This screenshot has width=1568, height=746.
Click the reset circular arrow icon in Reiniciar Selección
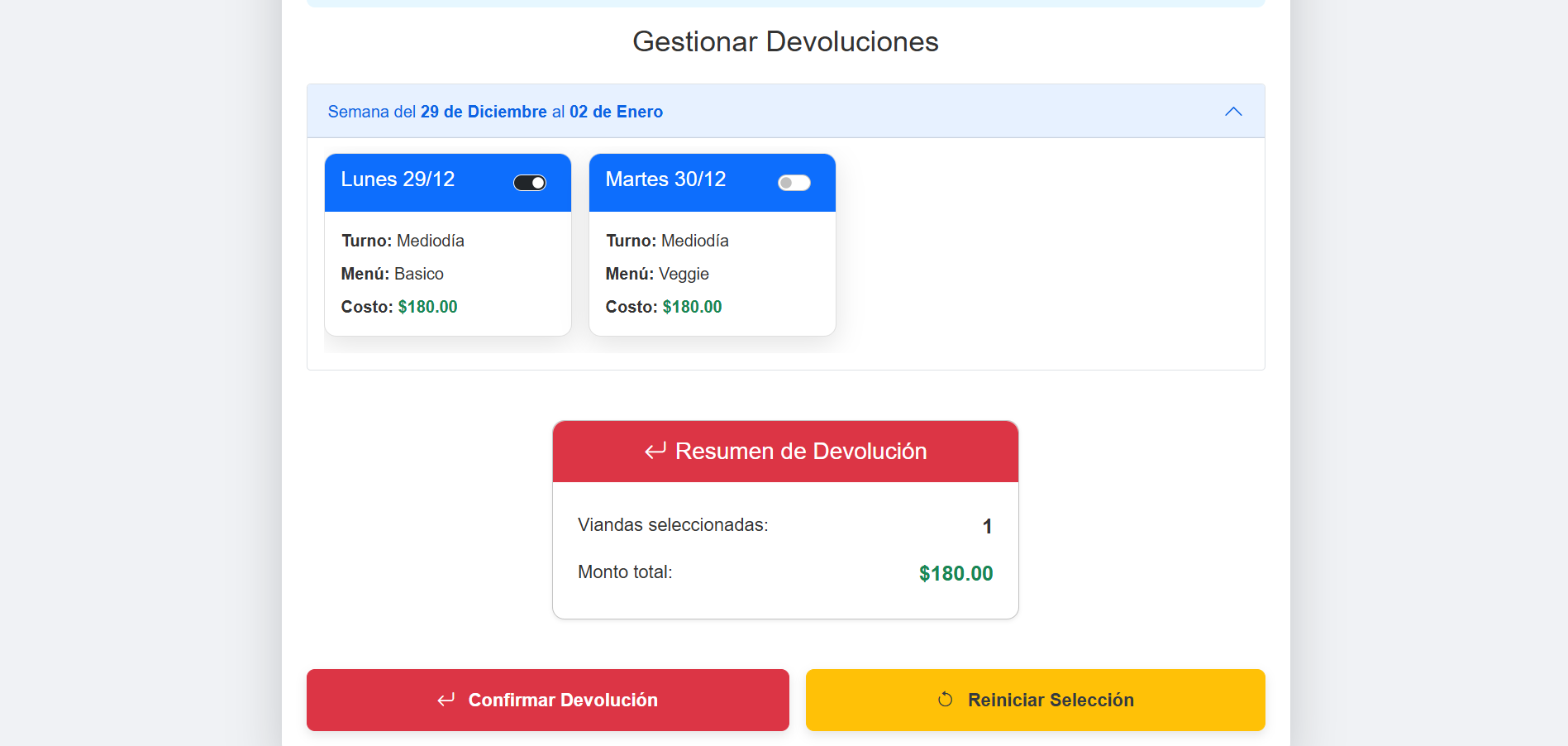click(945, 700)
